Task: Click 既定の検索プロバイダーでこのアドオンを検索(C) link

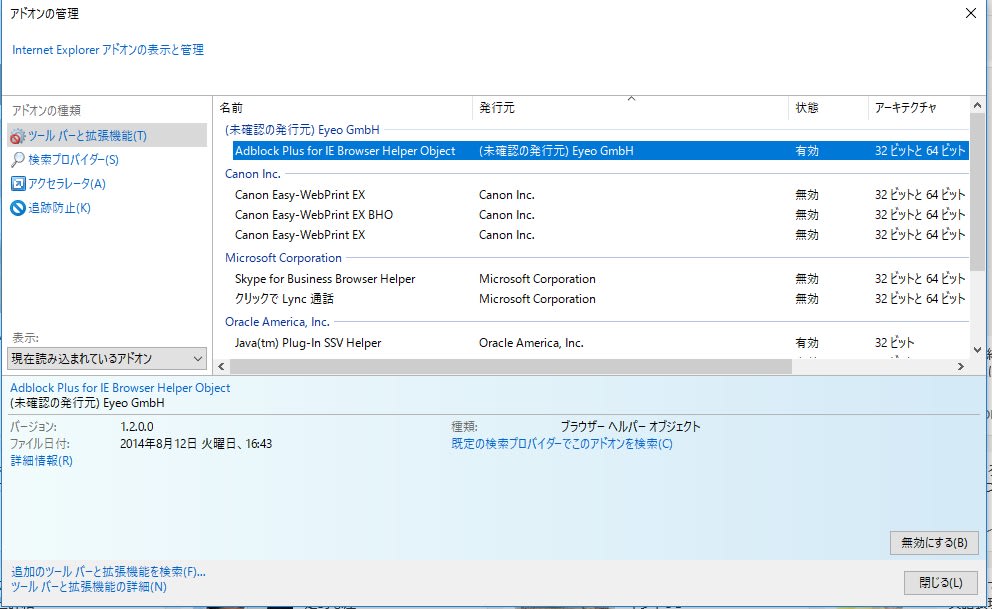Action: tap(562, 444)
